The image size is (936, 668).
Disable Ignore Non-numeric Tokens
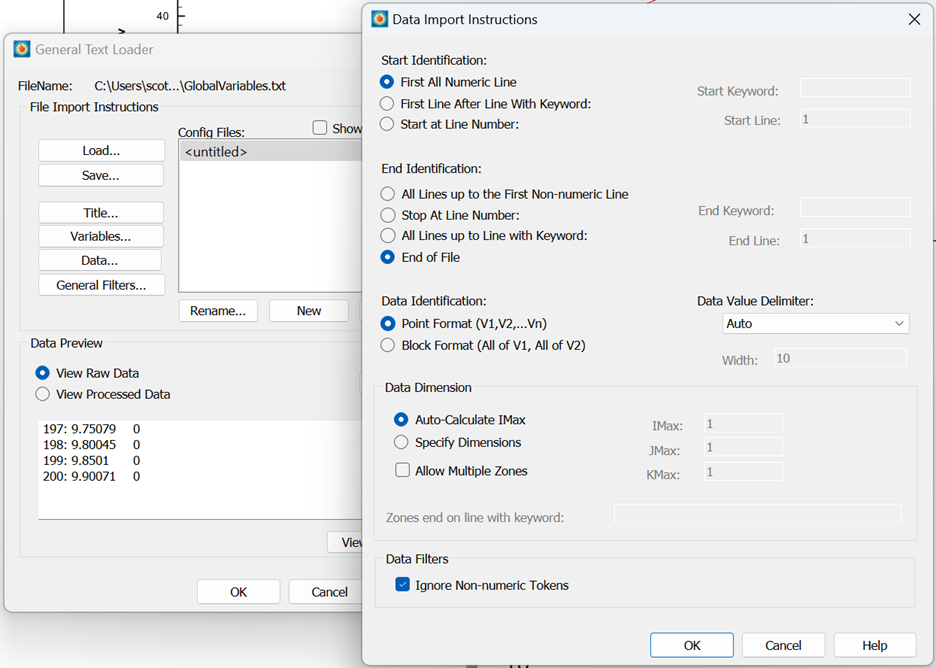(402, 583)
